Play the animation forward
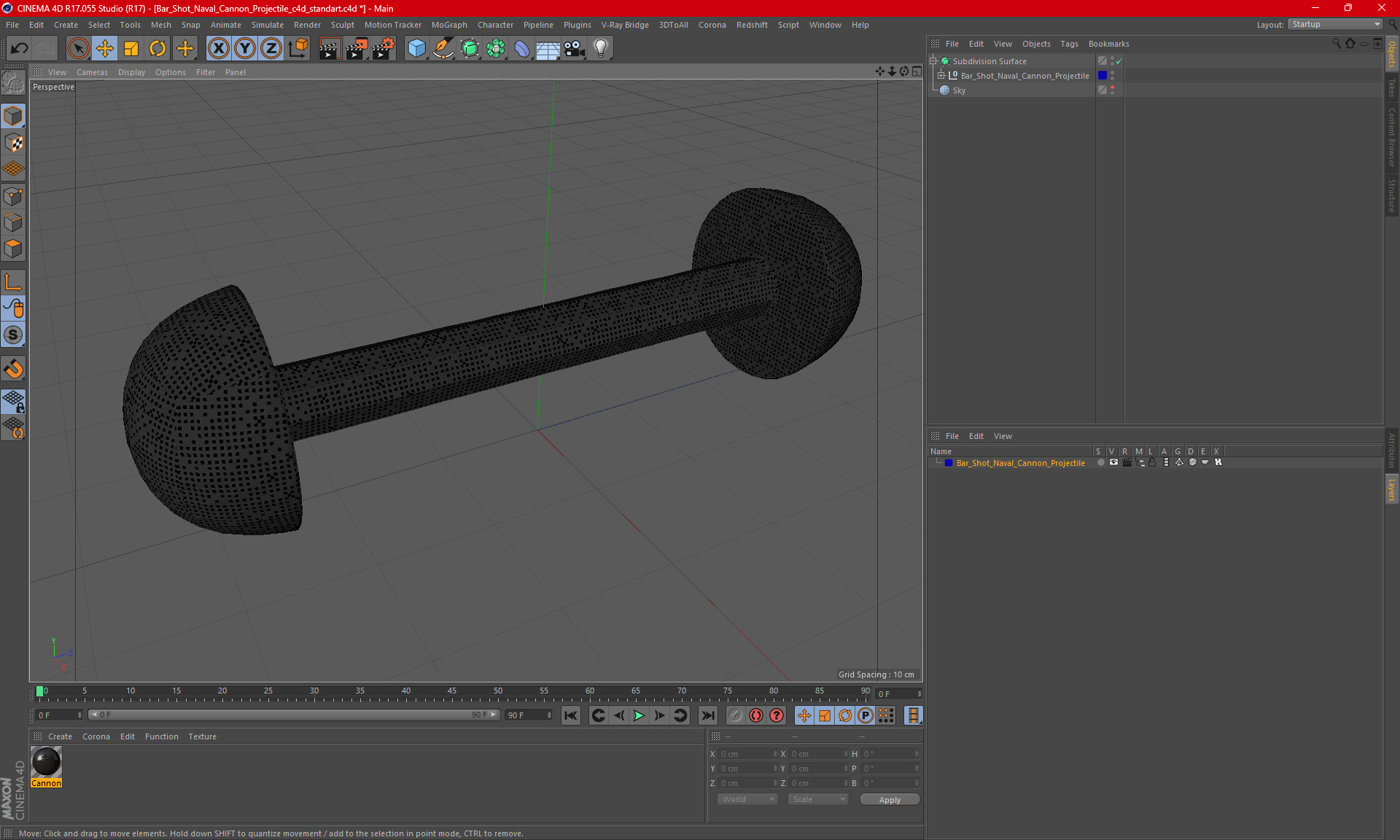The width and height of the screenshot is (1400, 840). tap(639, 715)
